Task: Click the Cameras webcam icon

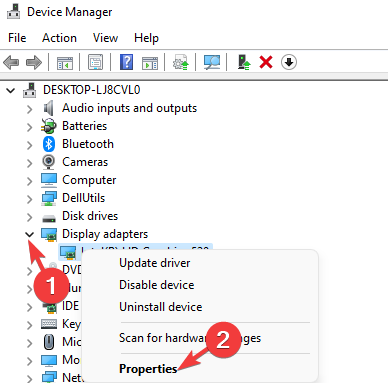Action: coord(49,162)
